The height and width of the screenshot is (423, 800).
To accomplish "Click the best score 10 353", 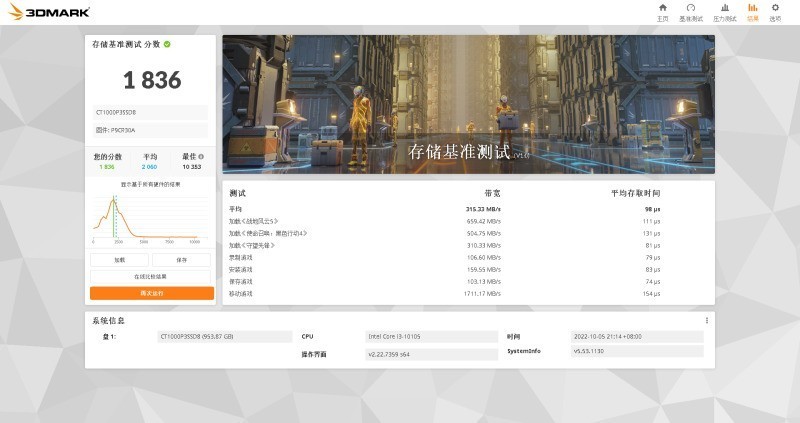I will tap(192, 167).
